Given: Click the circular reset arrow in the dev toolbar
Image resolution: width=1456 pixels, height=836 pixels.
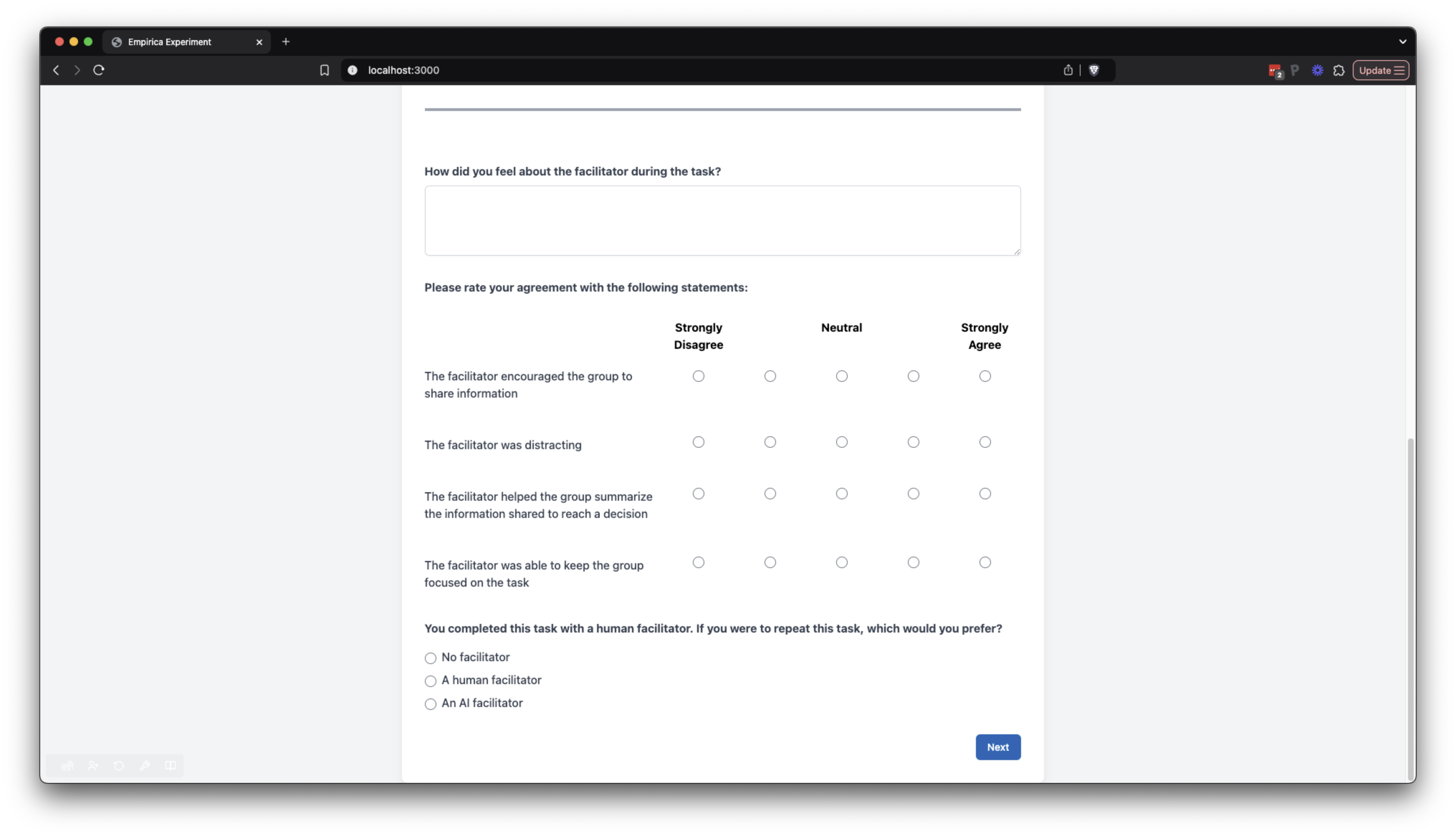Looking at the screenshot, I should click(119, 765).
